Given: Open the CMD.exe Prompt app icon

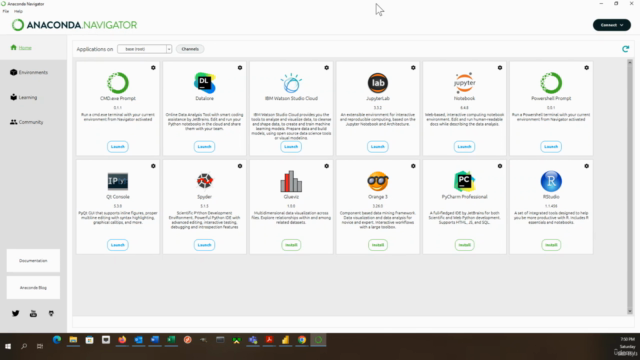Looking at the screenshot, I should (118, 83).
